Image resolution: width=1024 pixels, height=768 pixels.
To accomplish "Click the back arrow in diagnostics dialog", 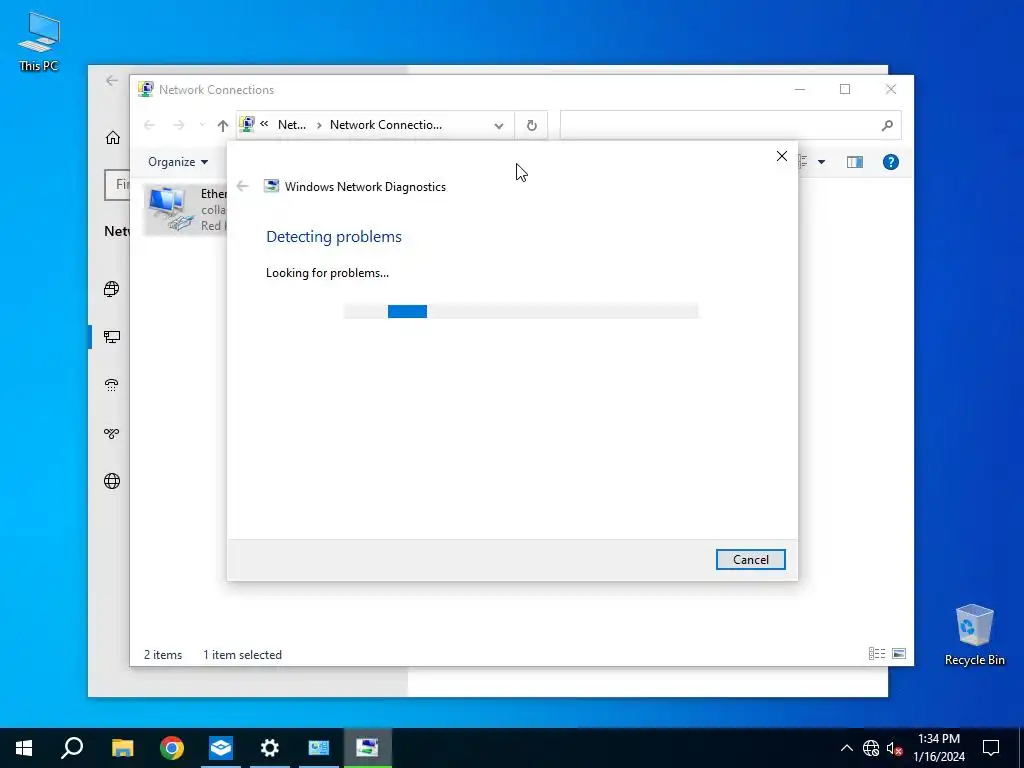I will click(x=242, y=186).
